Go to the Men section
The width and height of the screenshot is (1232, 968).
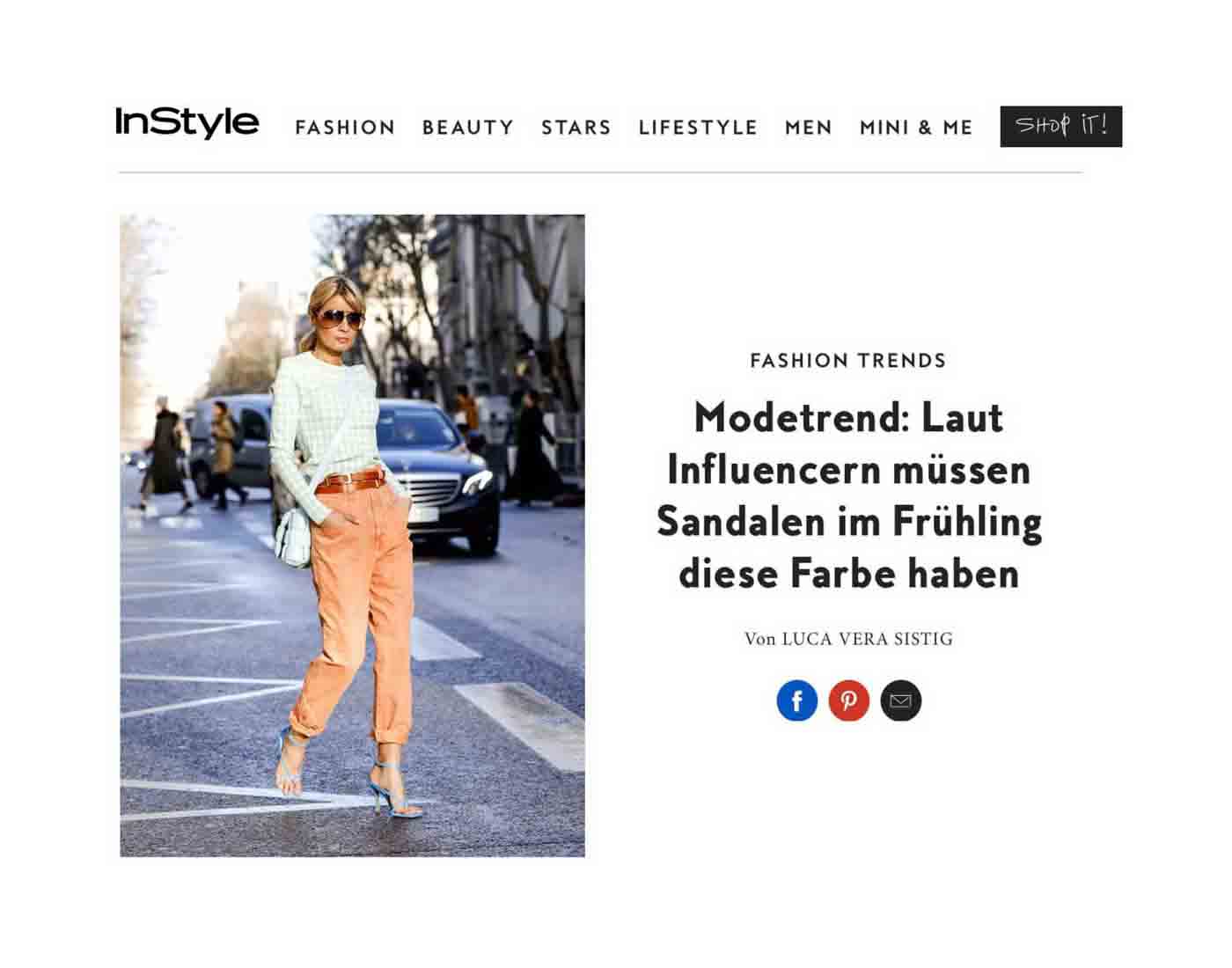809,128
